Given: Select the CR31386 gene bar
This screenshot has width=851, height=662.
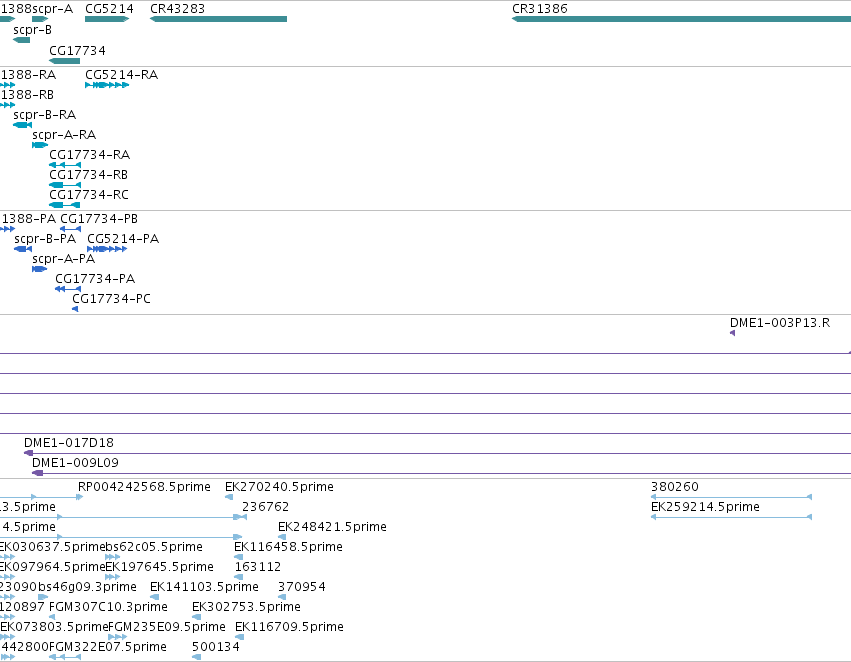Looking at the screenshot, I should (681, 19).
